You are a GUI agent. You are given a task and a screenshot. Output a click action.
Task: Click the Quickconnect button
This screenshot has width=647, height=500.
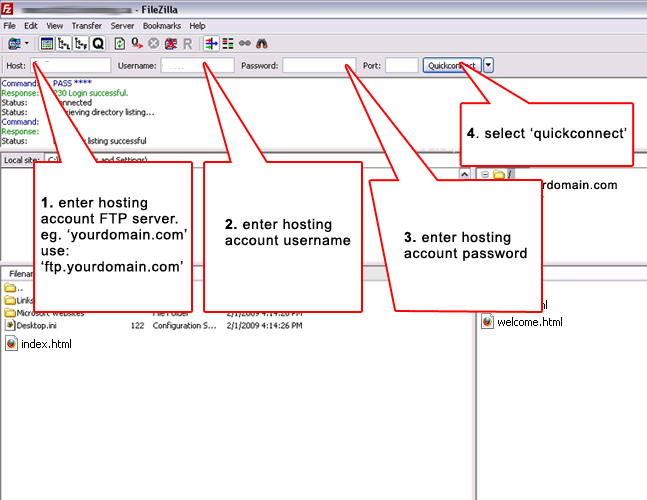click(452, 65)
